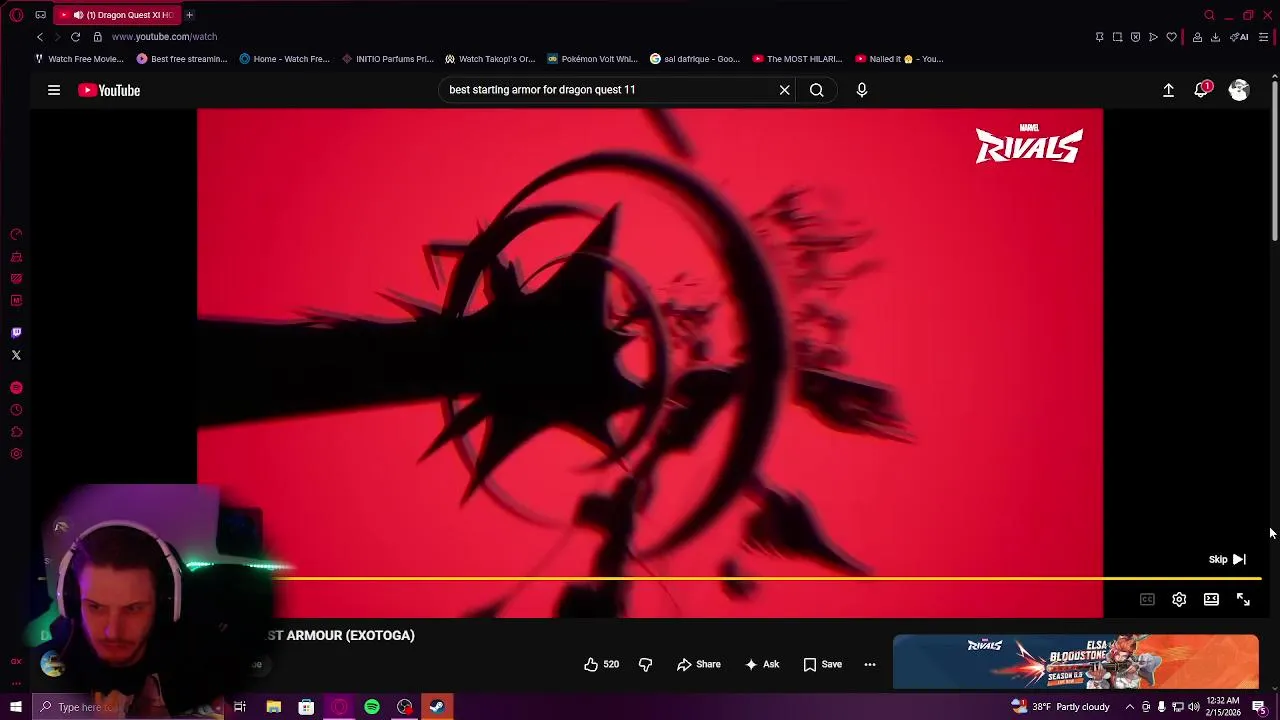Save the video to a playlist
Viewport: 1280px width, 720px height.
click(x=822, y=664)
